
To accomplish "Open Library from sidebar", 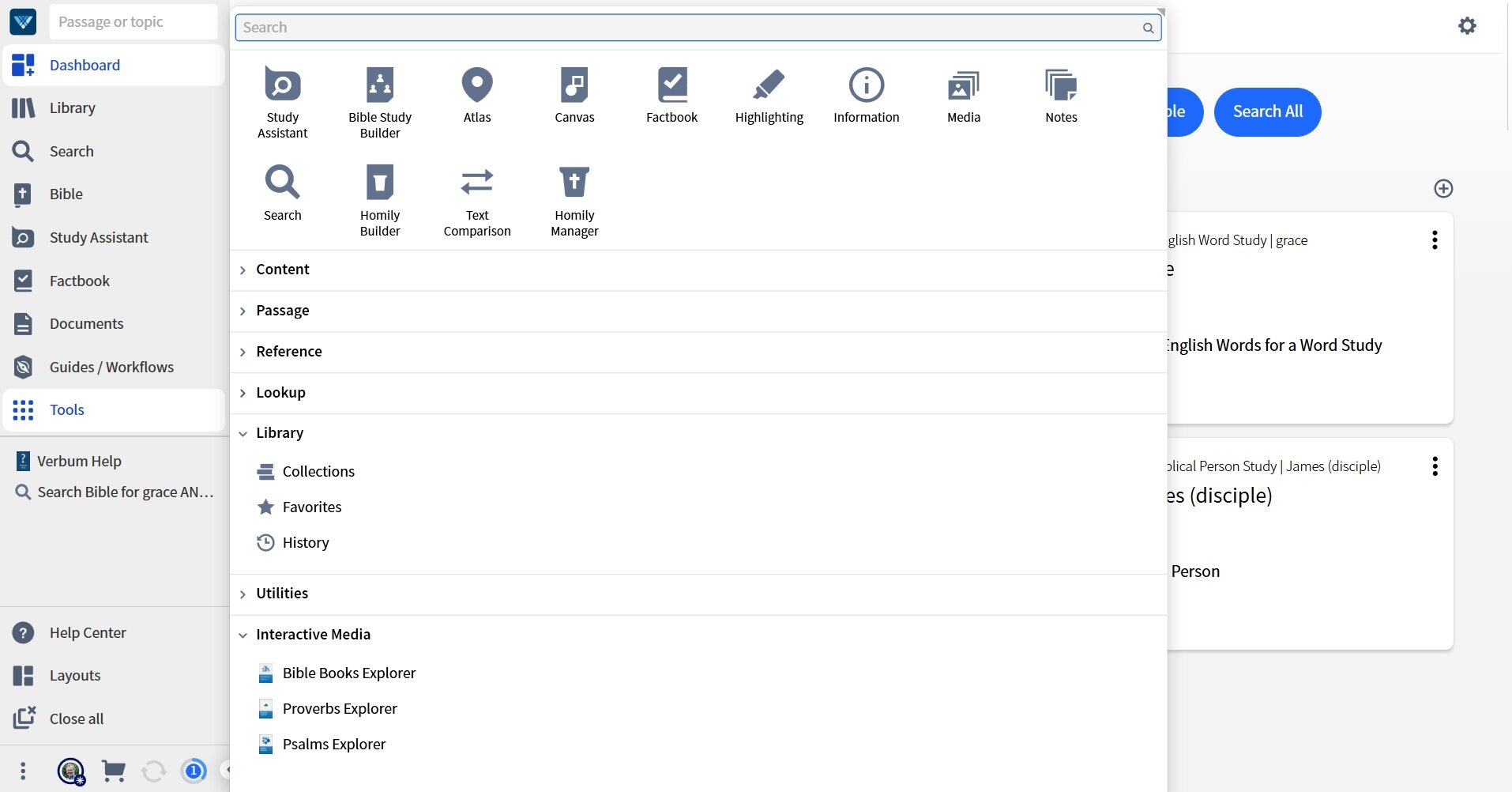I will (x=114, y=107).
